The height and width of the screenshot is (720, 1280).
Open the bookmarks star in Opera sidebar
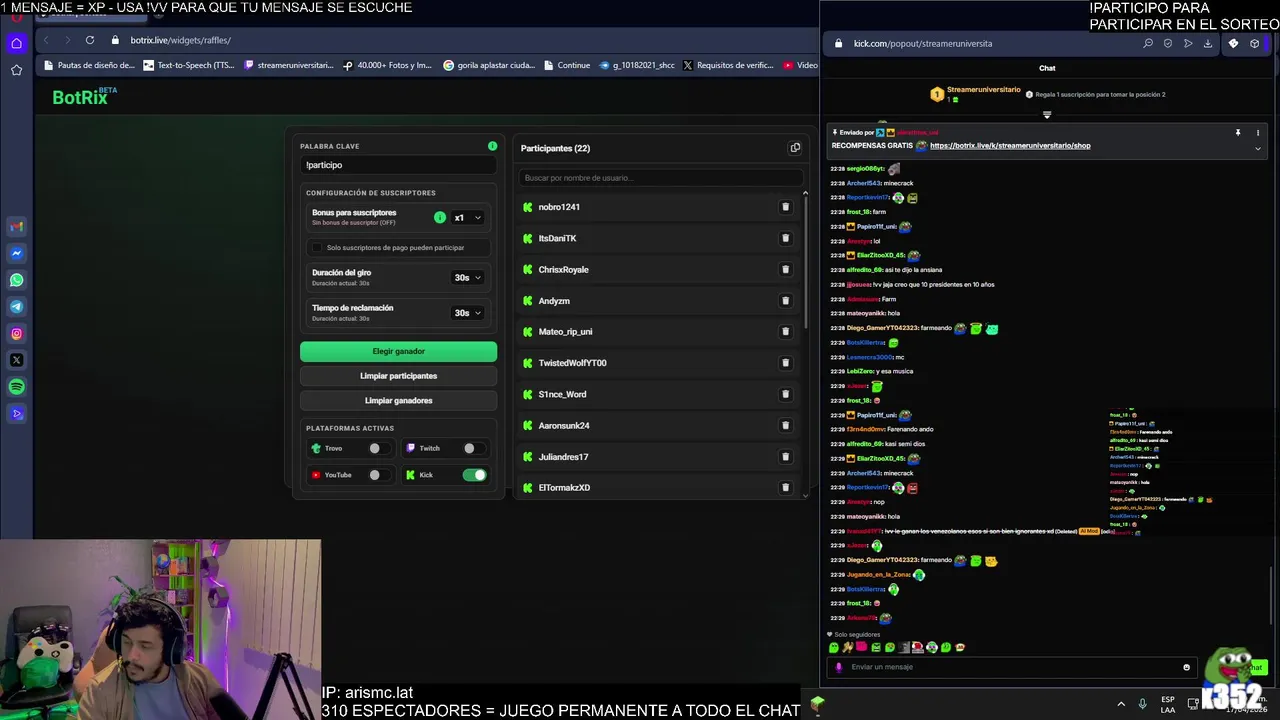click(x=16, y=70)
